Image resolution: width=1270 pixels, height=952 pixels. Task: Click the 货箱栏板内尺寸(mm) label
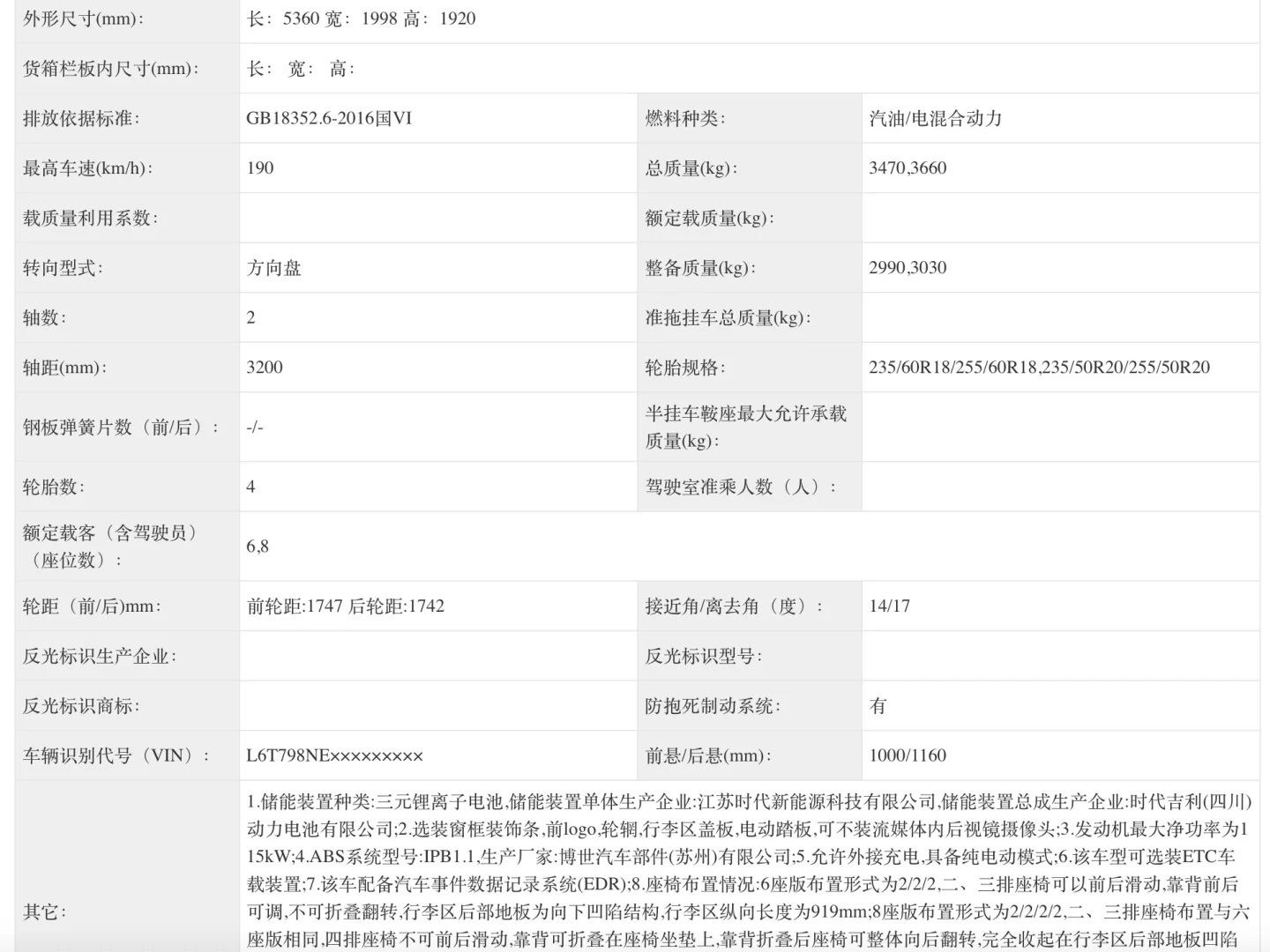coord(111,69)
